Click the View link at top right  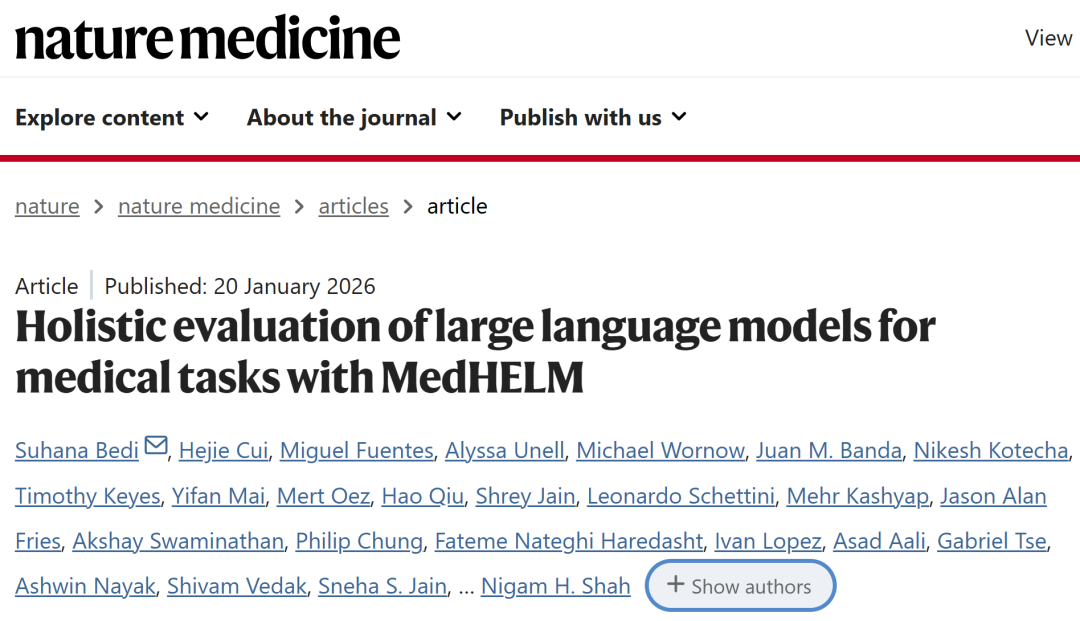(1048, 38)
